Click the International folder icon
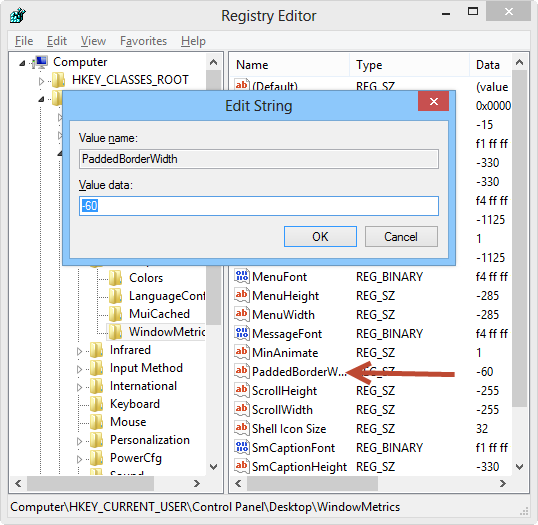Screen dimensions: 538x525 tap(97, 386)
